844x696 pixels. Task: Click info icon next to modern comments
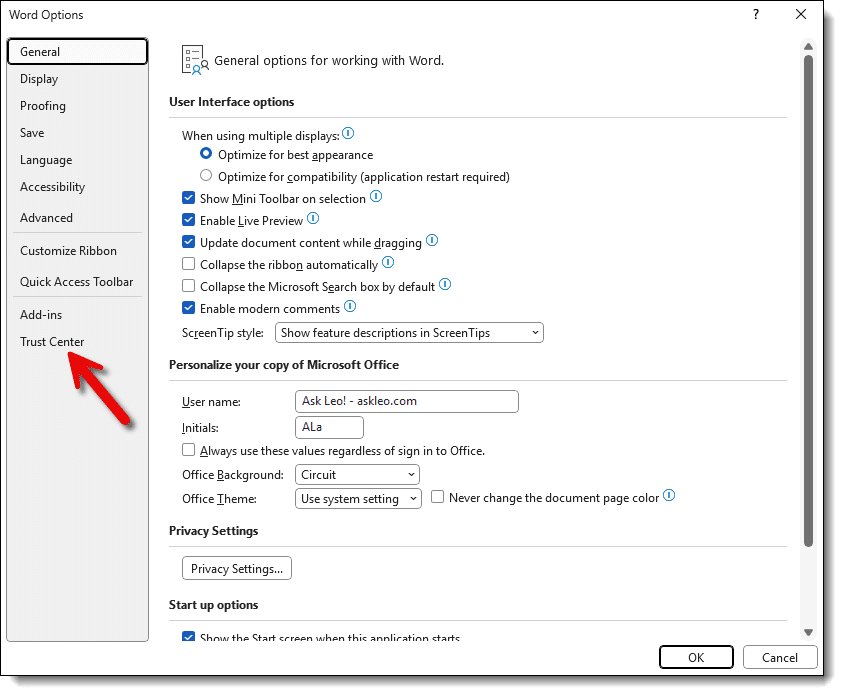350,307
